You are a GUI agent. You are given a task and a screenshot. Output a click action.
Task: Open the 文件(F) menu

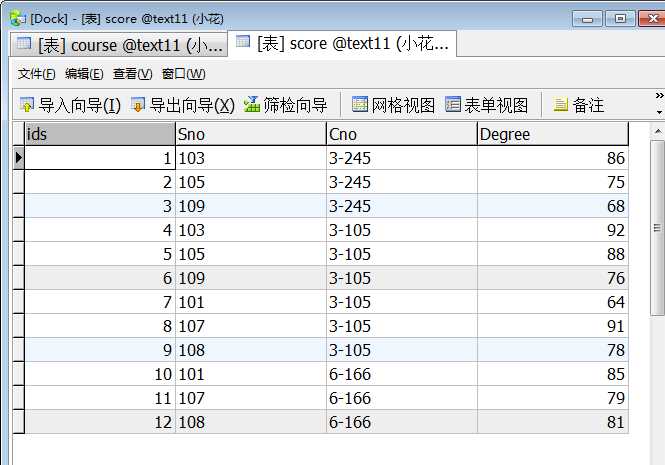36,74
